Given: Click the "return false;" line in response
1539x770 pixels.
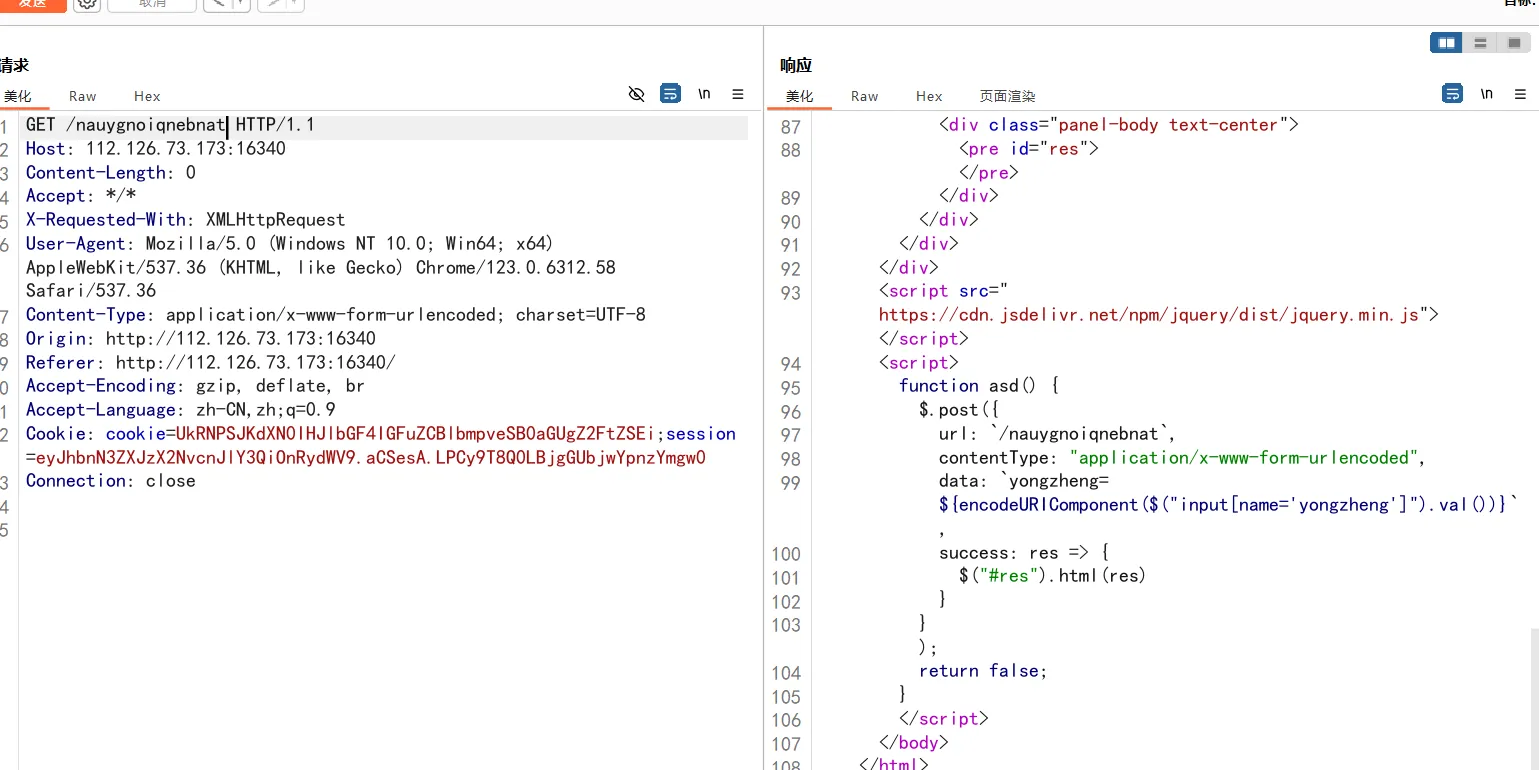Looking at the screenshot, I should pos(983,671).
